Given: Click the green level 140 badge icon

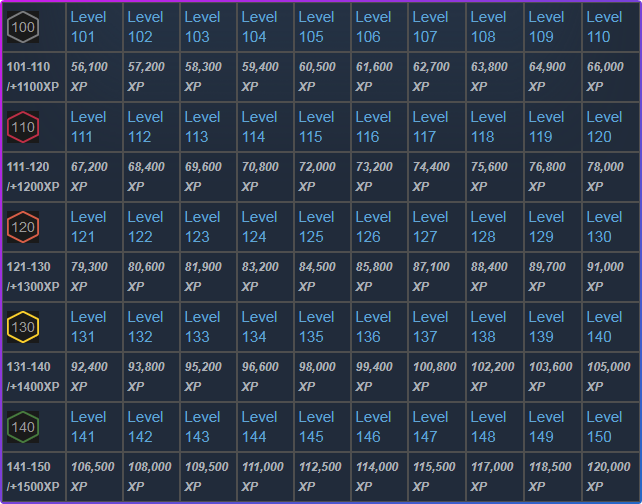Looking at the screenshot, I should coord(22,427).
